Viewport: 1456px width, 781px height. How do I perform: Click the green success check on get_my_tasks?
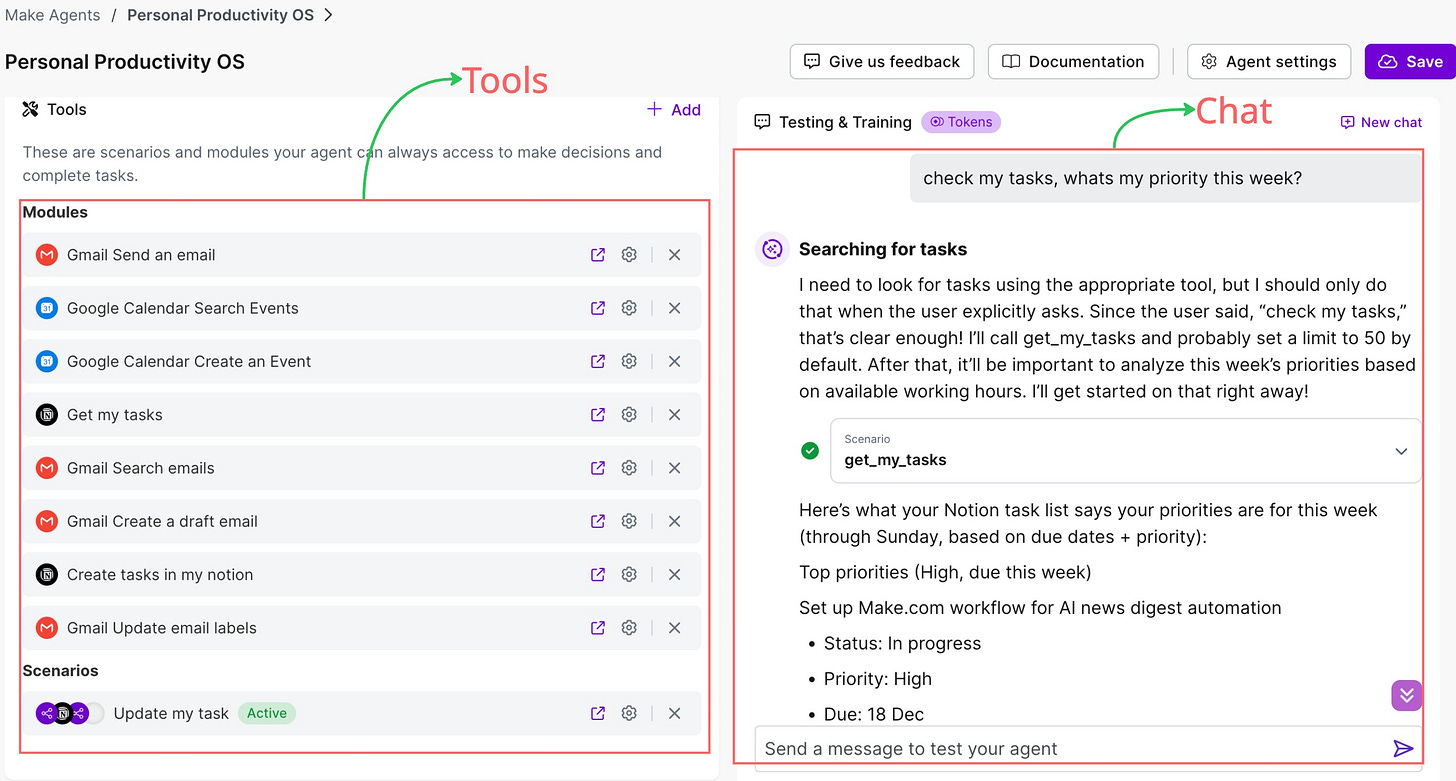pyautogui.click(x=809, y=451)
